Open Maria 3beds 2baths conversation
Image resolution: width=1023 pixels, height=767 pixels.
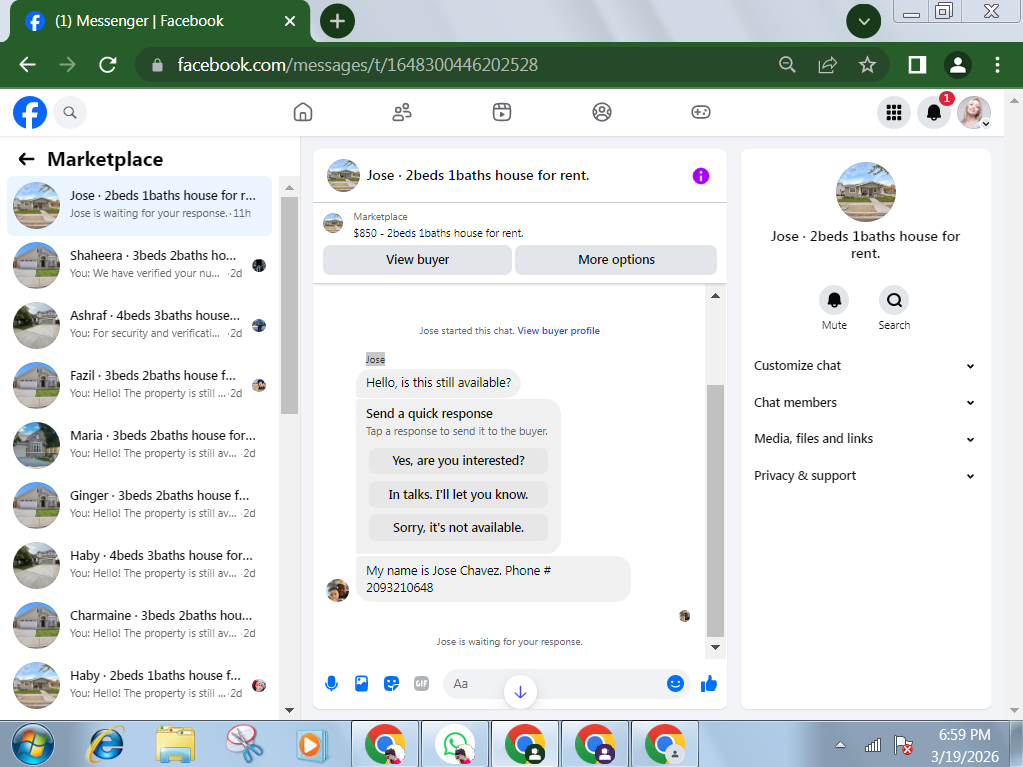point(140,445)
